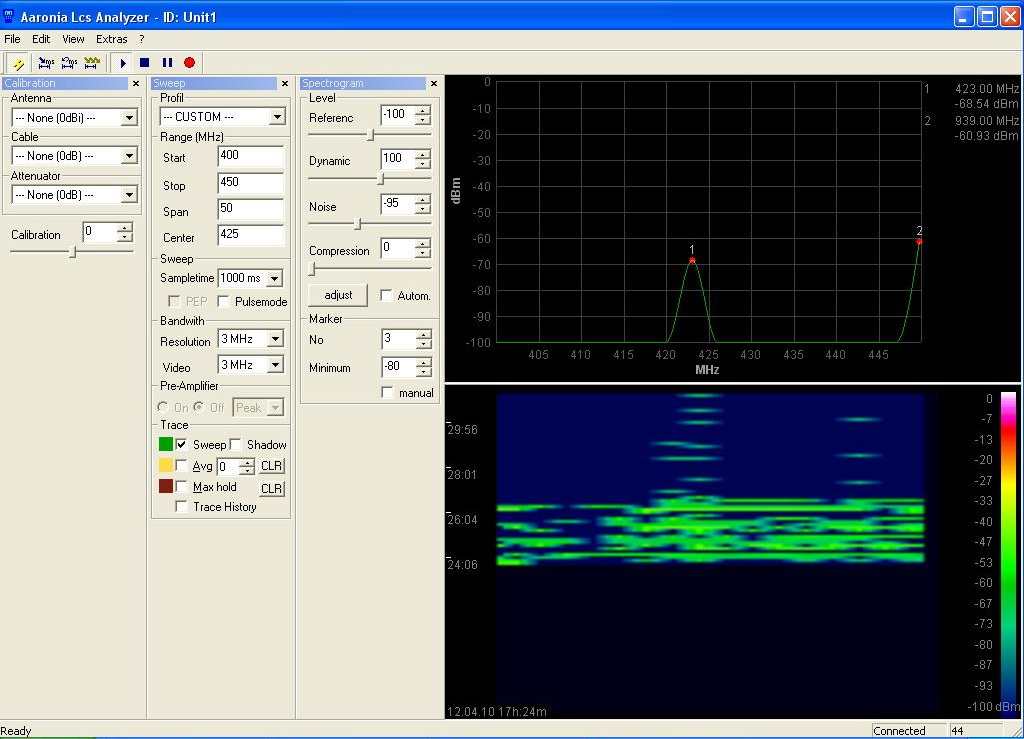Stop the sweep with square button
The height and width of the screenshot is (739, 1024).
pos(145,63)
